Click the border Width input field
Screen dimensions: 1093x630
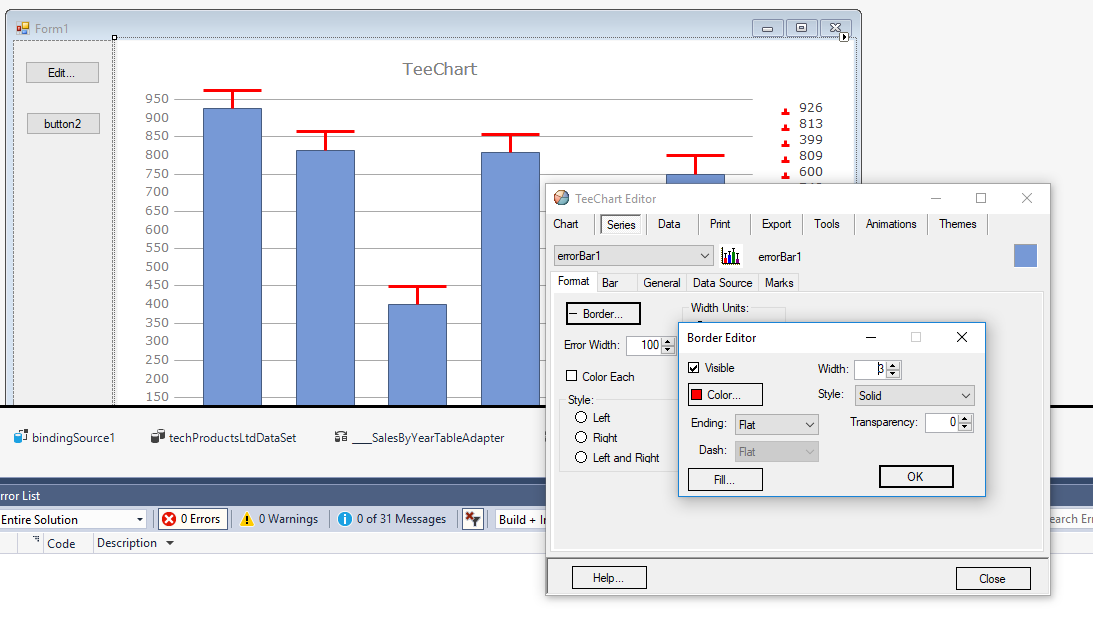coord(871,369)
